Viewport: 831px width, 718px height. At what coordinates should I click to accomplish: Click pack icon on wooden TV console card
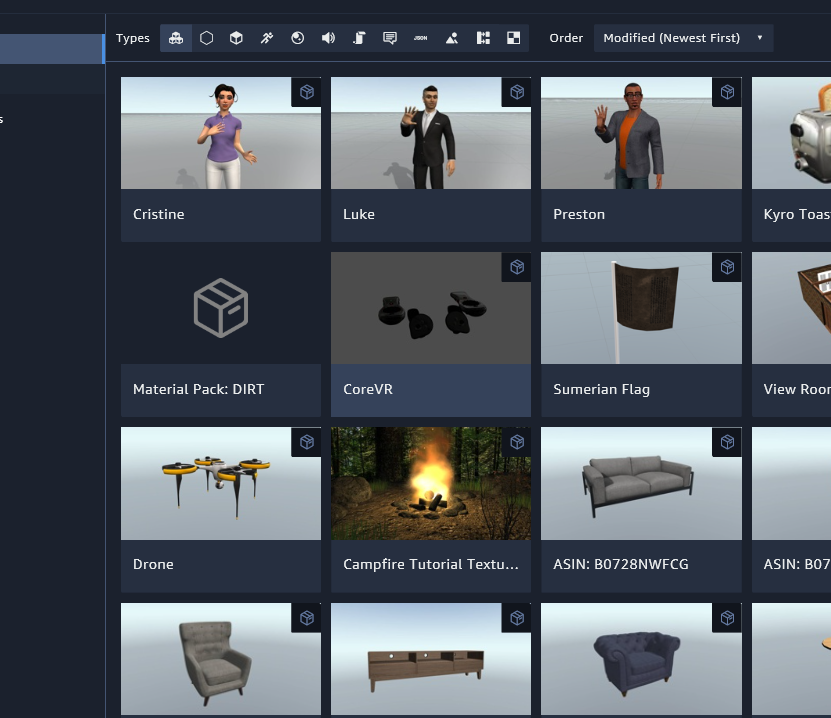pyautogui.click(x=517, y=618)
